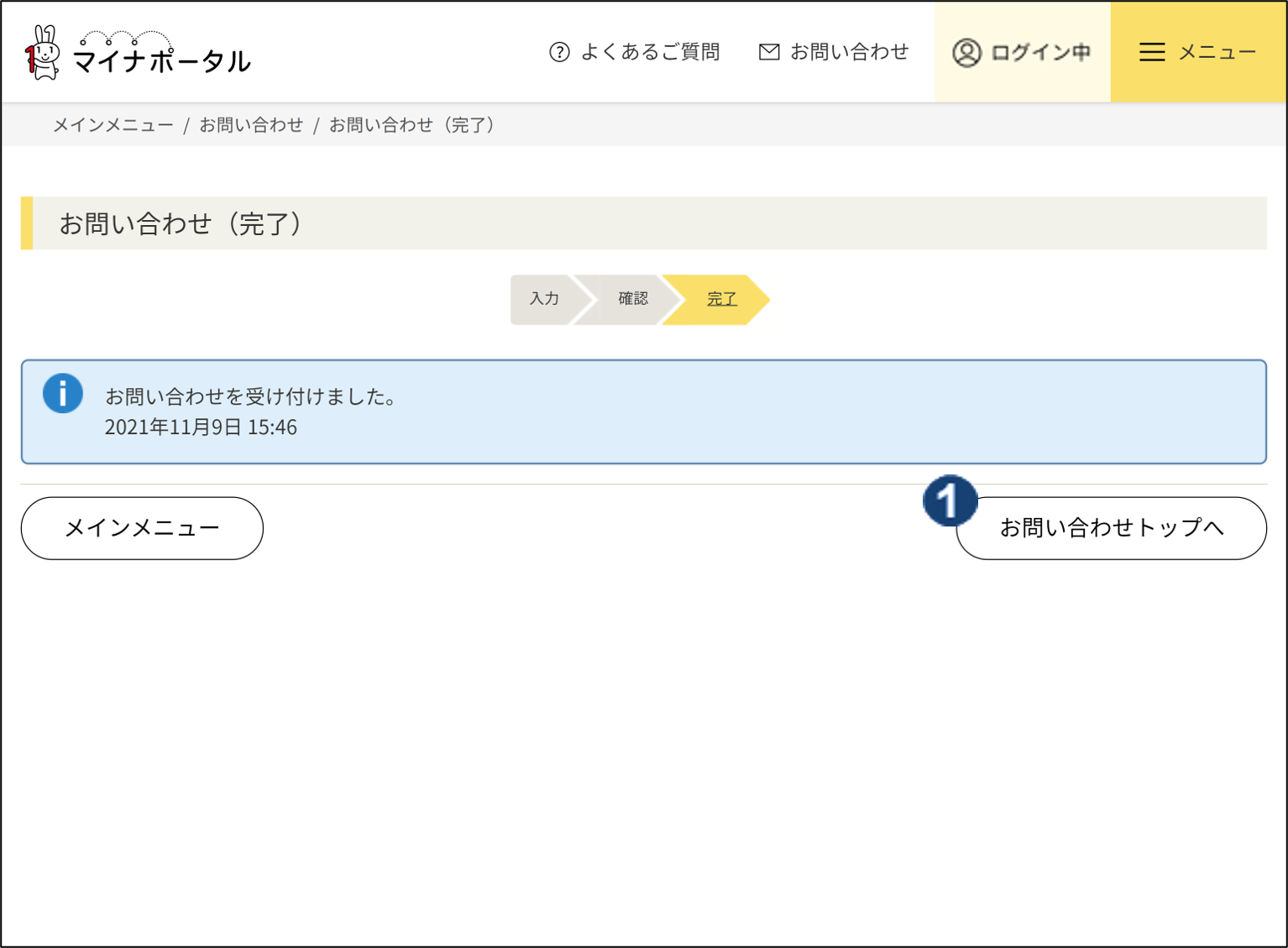This screenshot has width=1288, height=948.
Task: Select the 完了 step in progress indicator
Action: pos(721,299)
